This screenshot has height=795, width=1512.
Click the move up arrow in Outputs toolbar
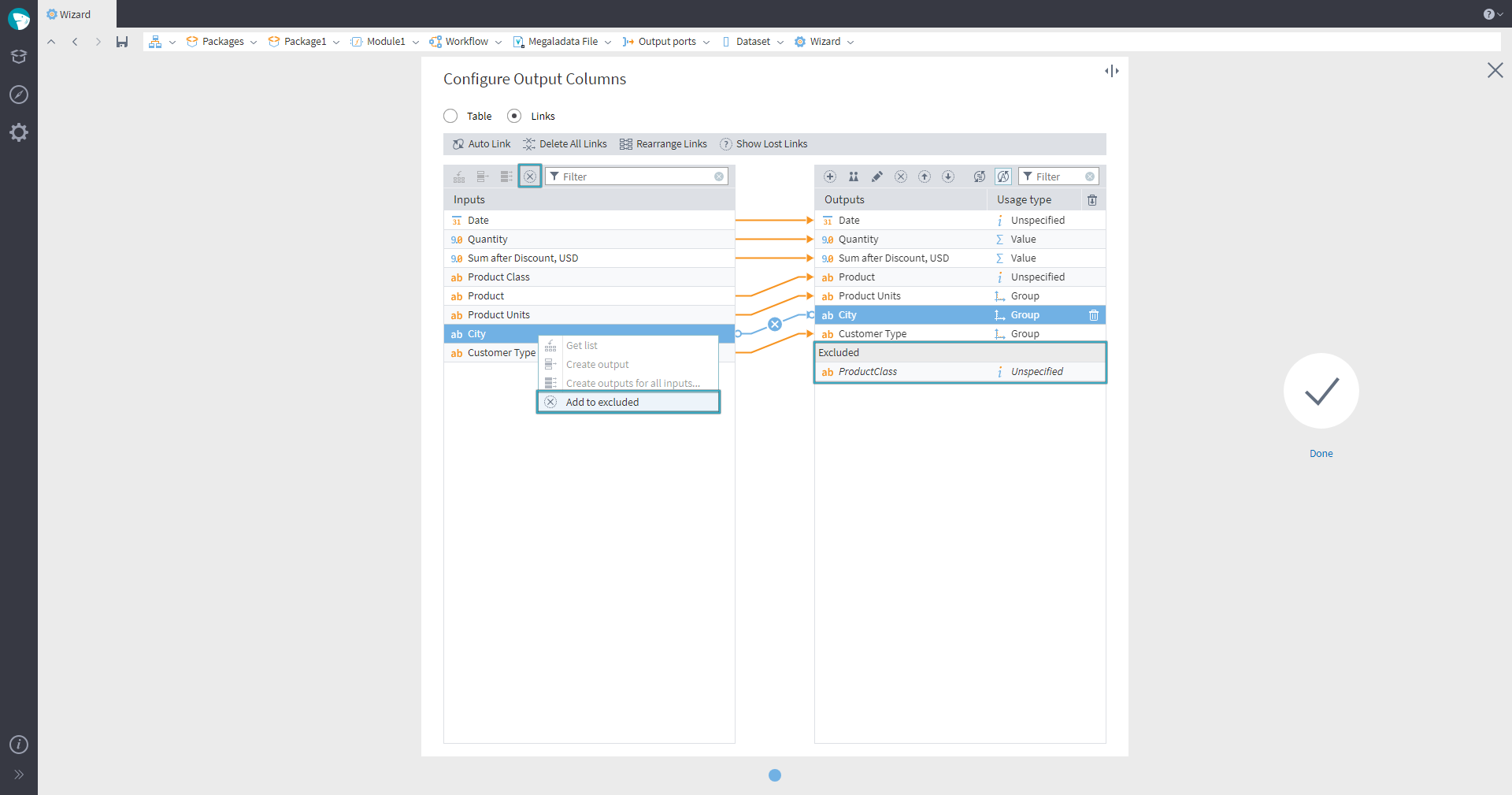pyautogui.click(x=925, y=176)
